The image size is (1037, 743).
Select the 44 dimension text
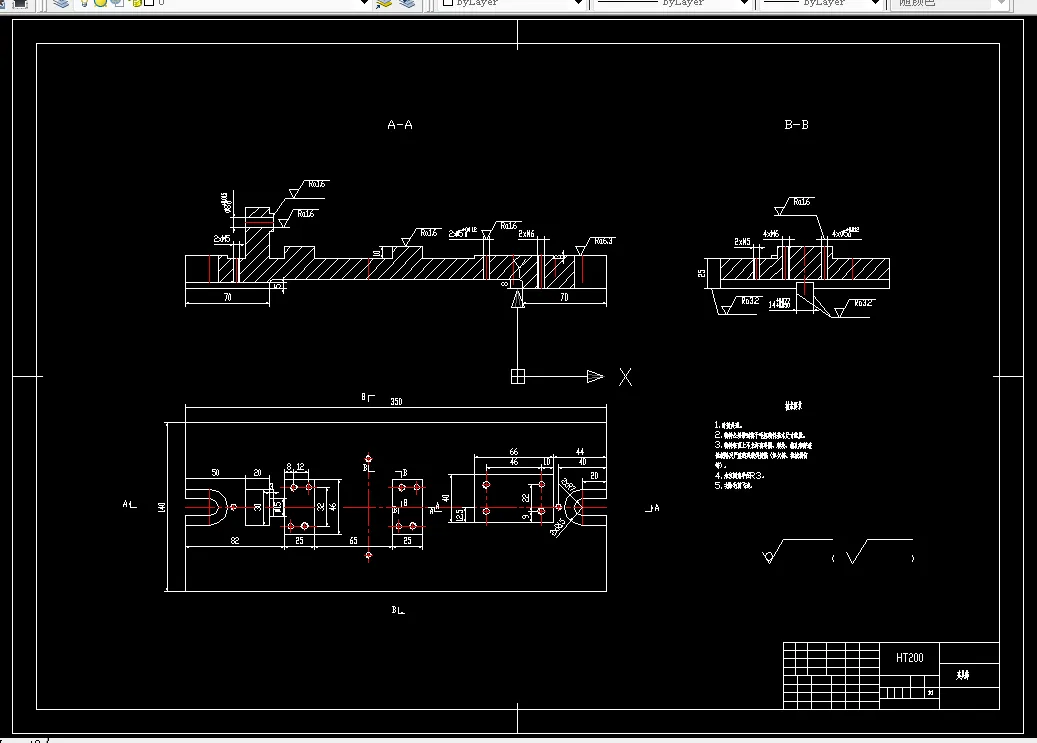pos(580,452)
